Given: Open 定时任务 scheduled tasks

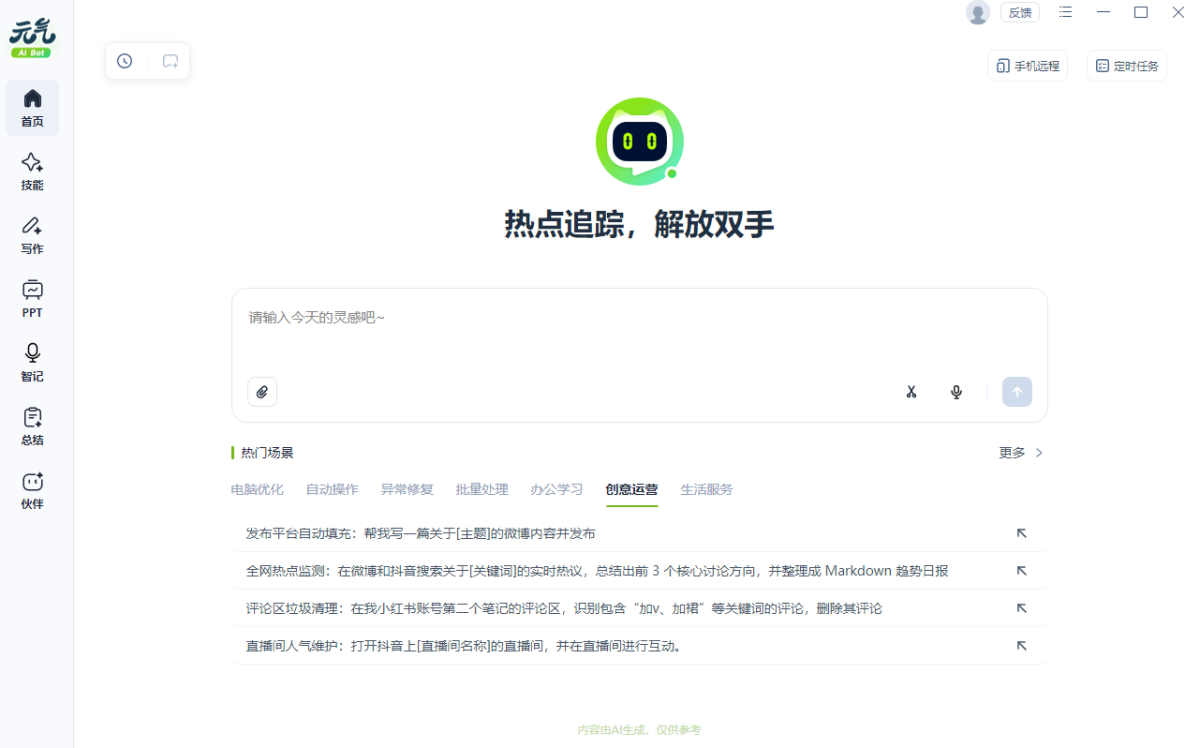Looking at the screenshot, I should pos(1126,65).
